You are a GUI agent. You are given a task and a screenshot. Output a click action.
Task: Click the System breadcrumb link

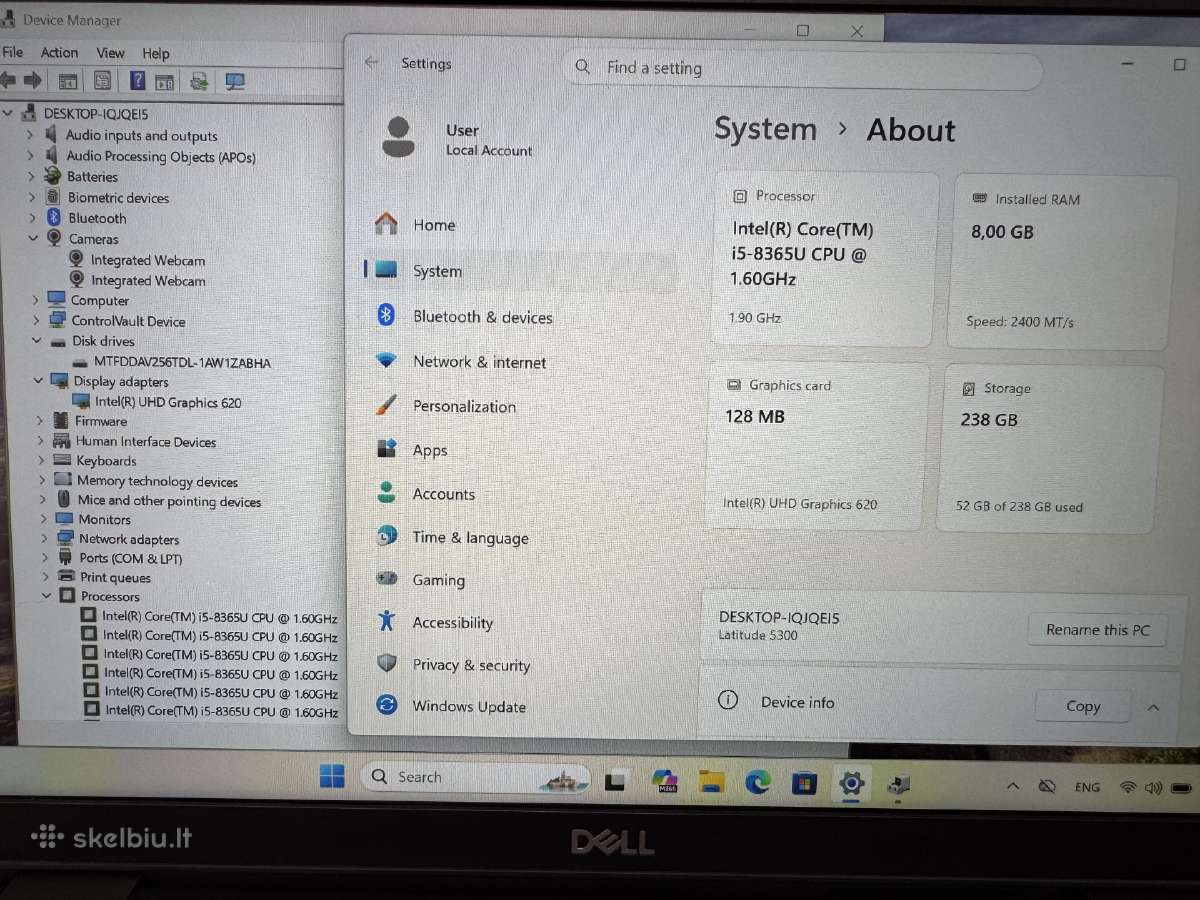click(x=765, y=129)
